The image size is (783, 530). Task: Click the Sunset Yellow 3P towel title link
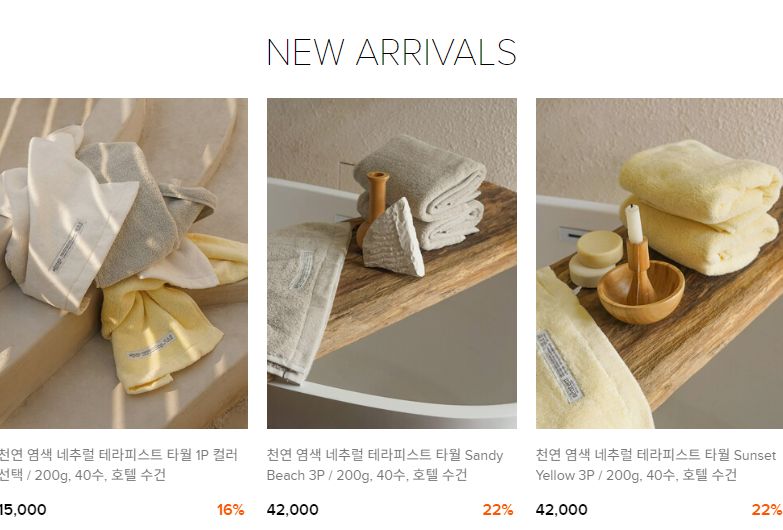[656, 465]
